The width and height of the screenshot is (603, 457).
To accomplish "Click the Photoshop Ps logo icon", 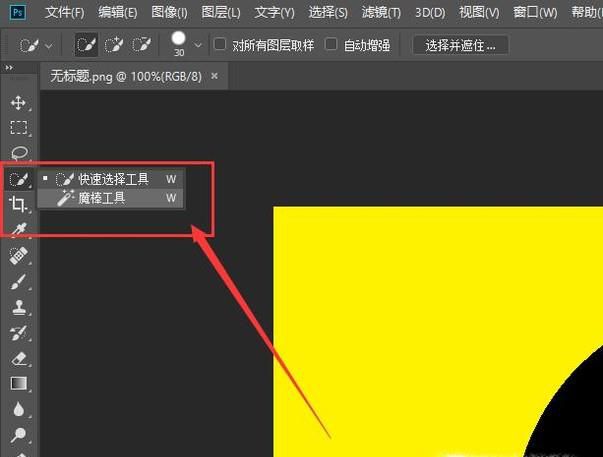I will [x=18, y=13].
